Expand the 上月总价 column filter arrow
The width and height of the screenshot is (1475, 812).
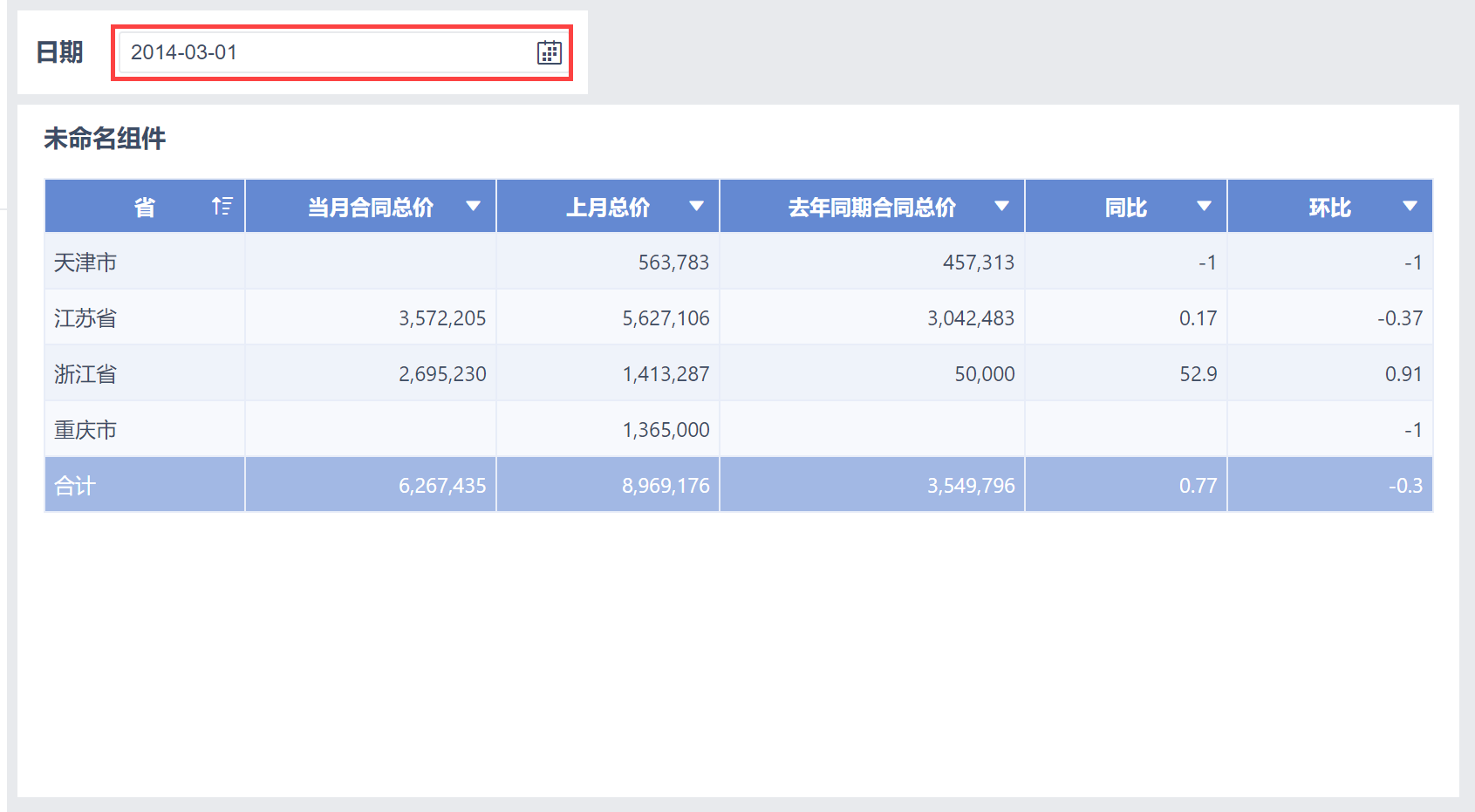(x=696, y=207)
